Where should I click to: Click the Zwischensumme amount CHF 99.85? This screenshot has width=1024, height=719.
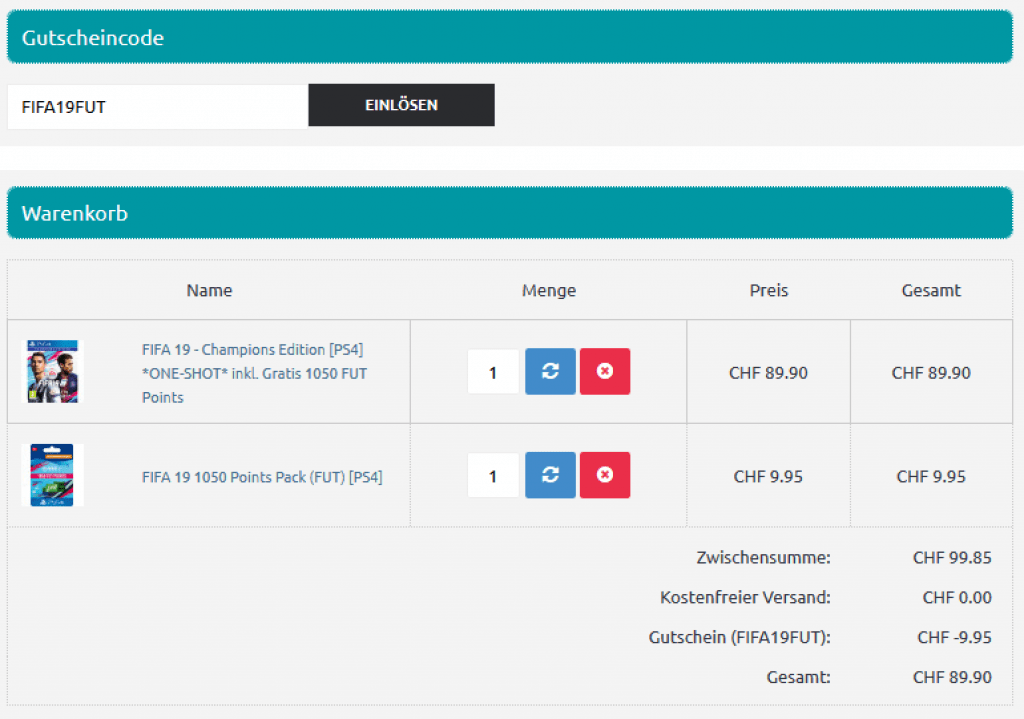(x=952, y=558)
